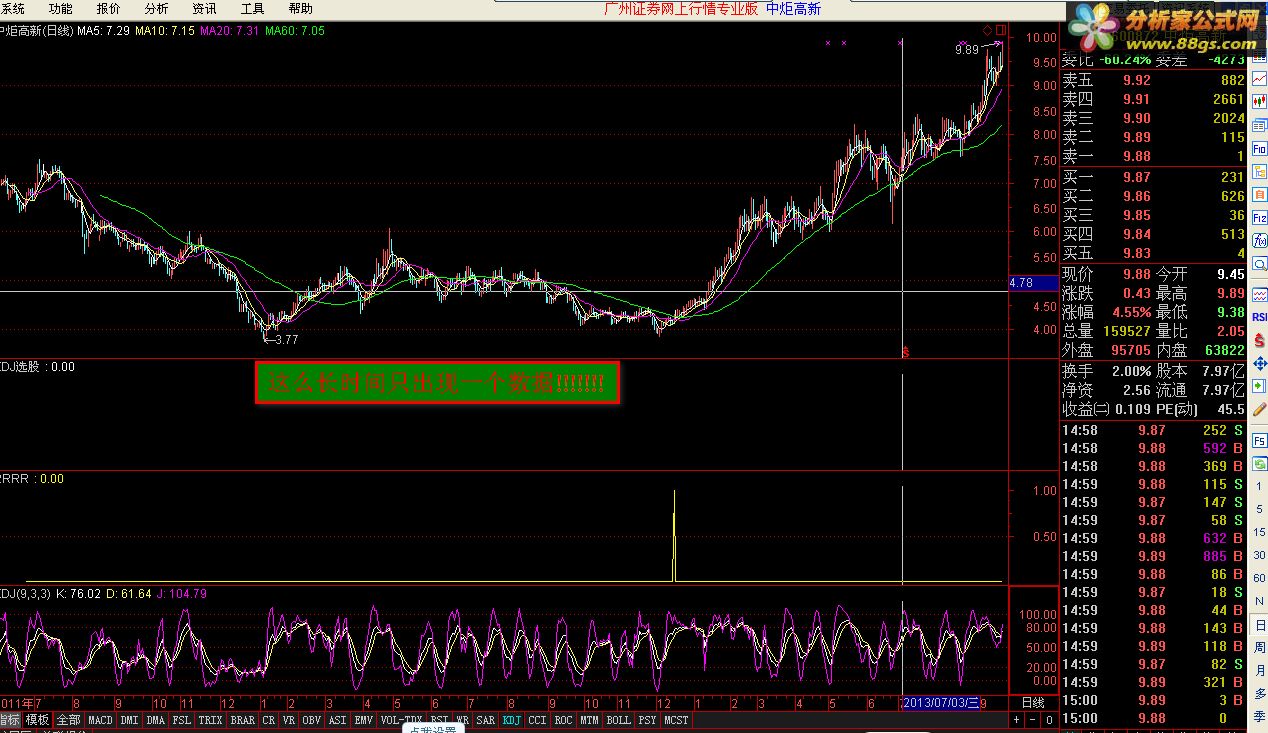Screen dimensions: 1268x733
Task: Select the OBV indicator tab
Action: tap(311, 720)
